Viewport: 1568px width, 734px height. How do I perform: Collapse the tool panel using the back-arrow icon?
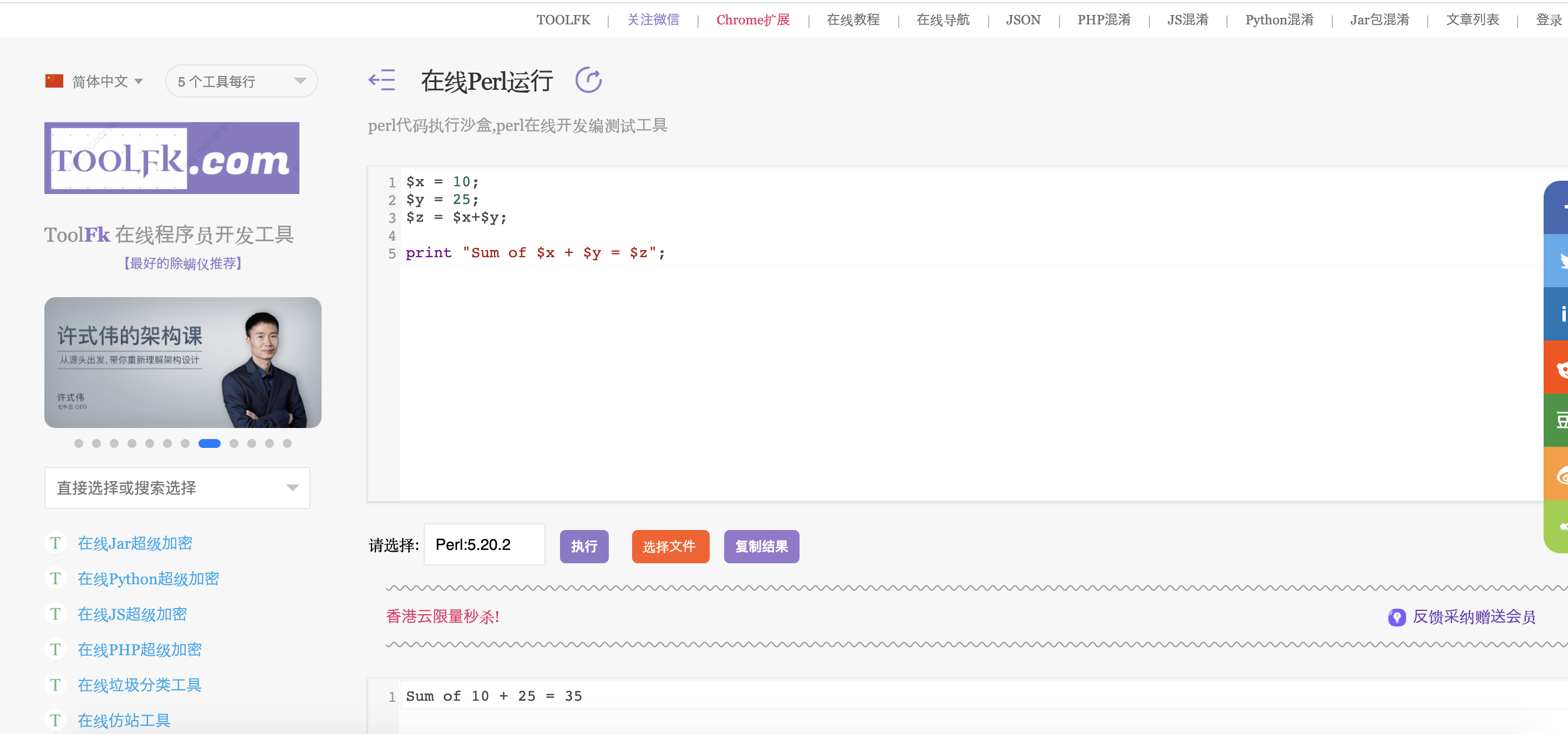coord(381,80)
